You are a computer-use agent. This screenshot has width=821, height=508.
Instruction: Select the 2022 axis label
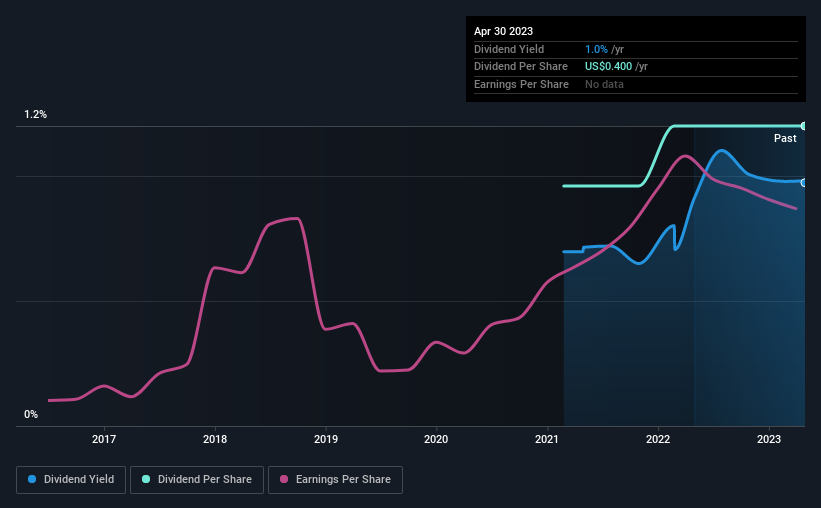coord(658,439)
